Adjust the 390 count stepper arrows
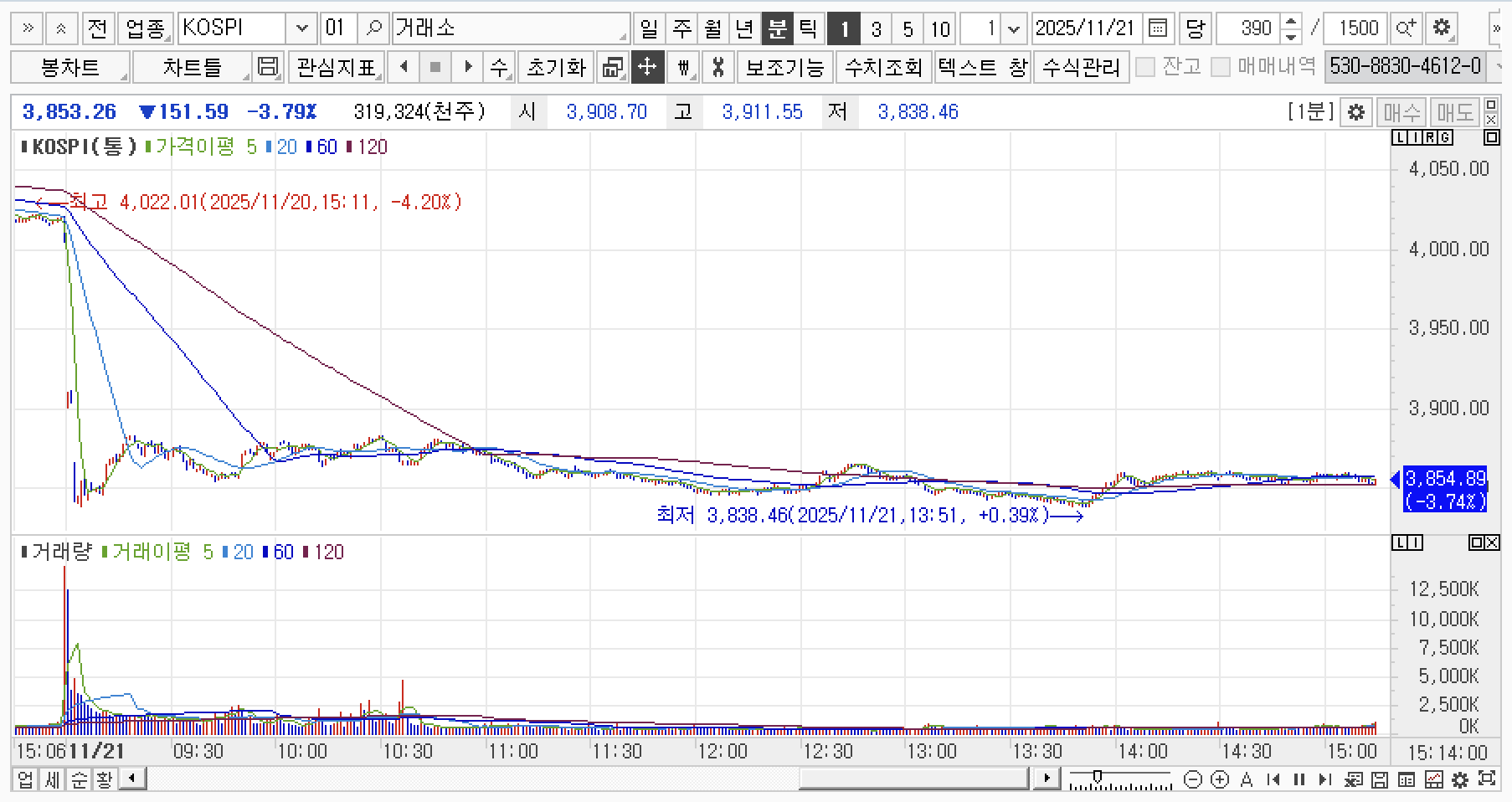 (x=1292, y=28)
